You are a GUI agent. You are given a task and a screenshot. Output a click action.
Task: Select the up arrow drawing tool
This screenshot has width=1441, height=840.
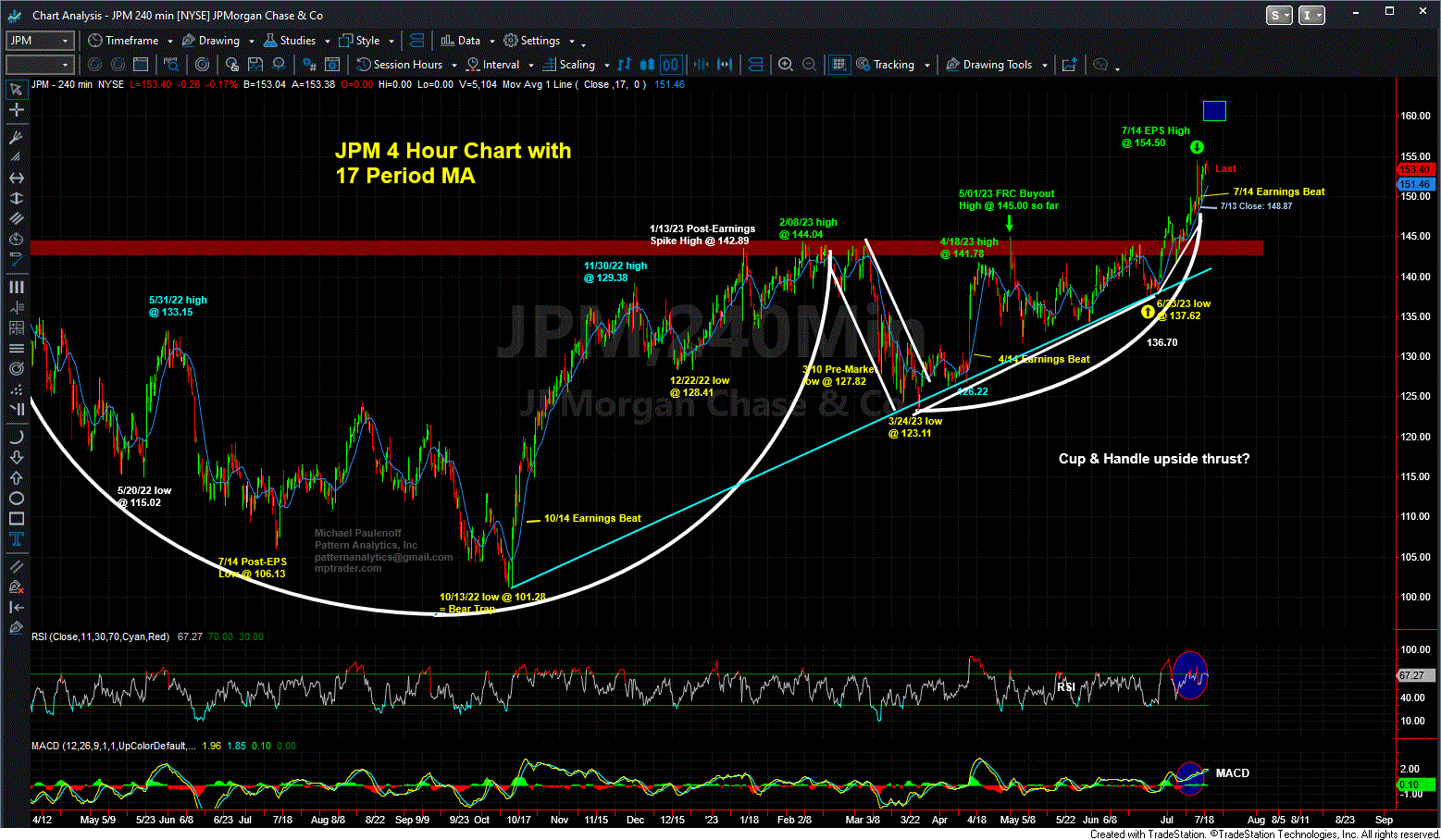point(16,477)
